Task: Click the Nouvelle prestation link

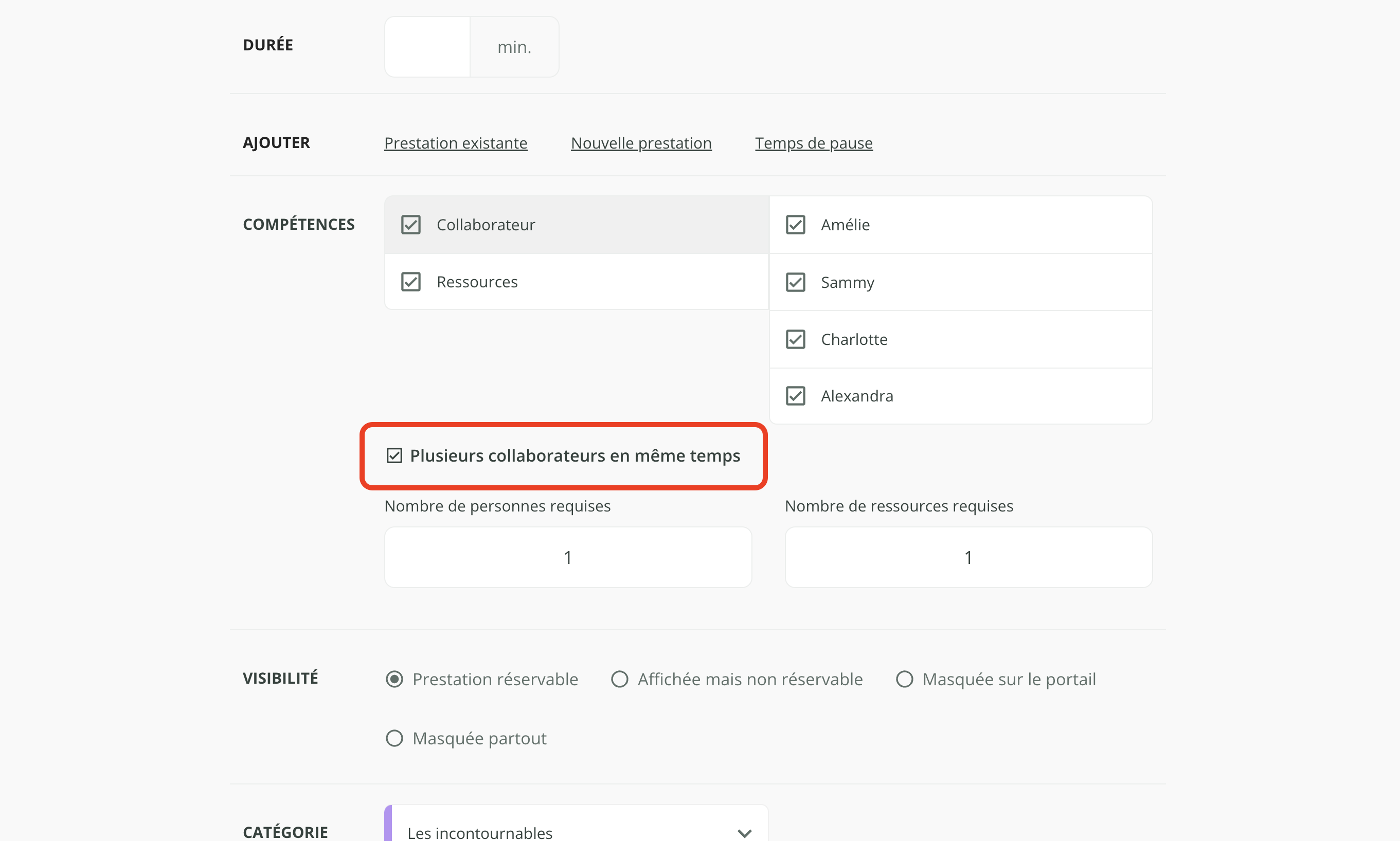Action: pos(641,143)
